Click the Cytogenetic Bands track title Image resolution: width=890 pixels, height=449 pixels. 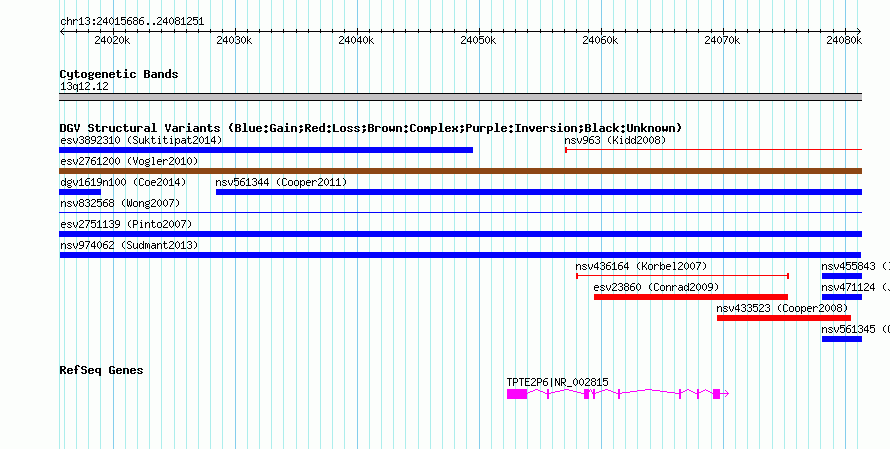[x=119, y=74]
